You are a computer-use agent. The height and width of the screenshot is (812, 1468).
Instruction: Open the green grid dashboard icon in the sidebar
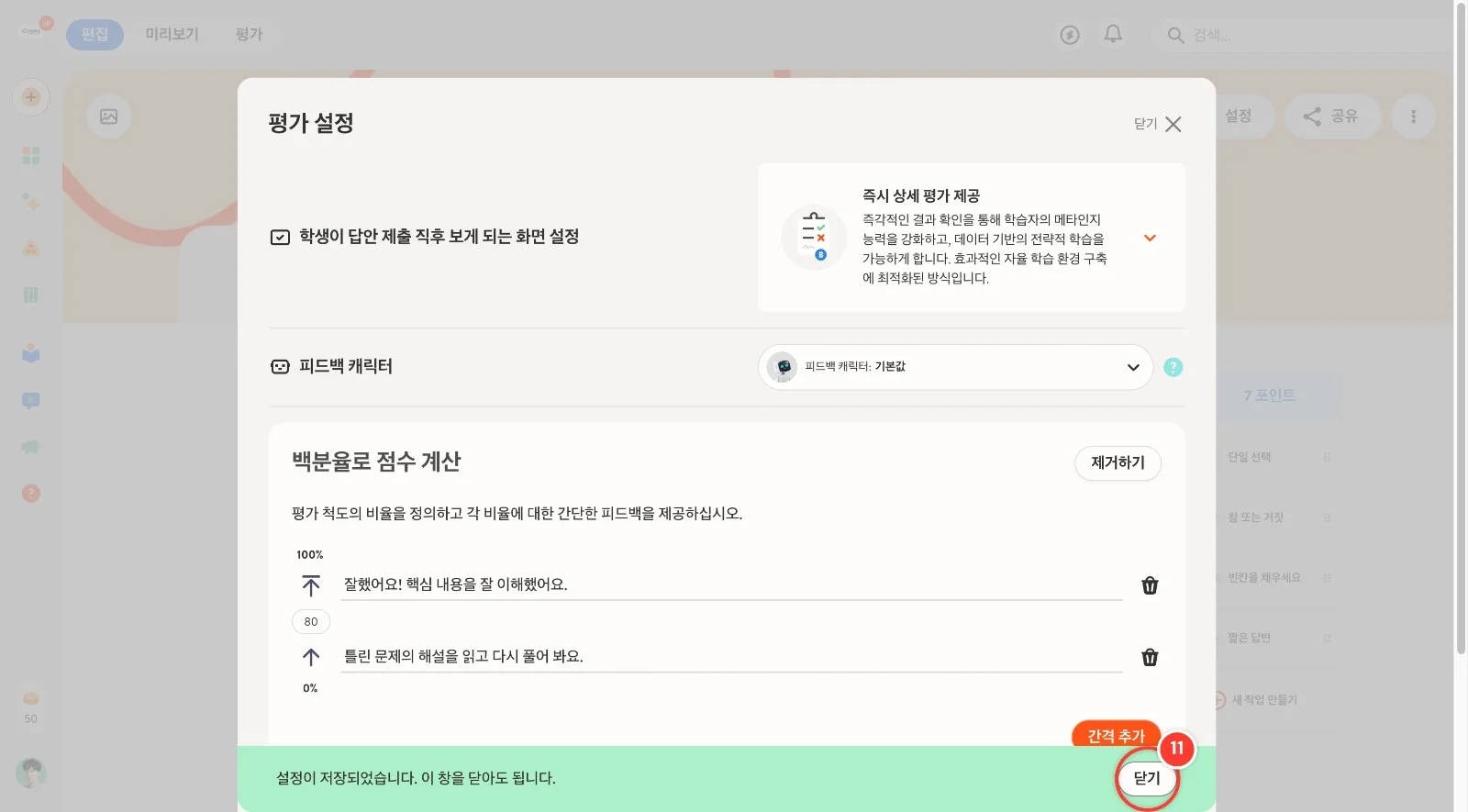tap(31, 156)
